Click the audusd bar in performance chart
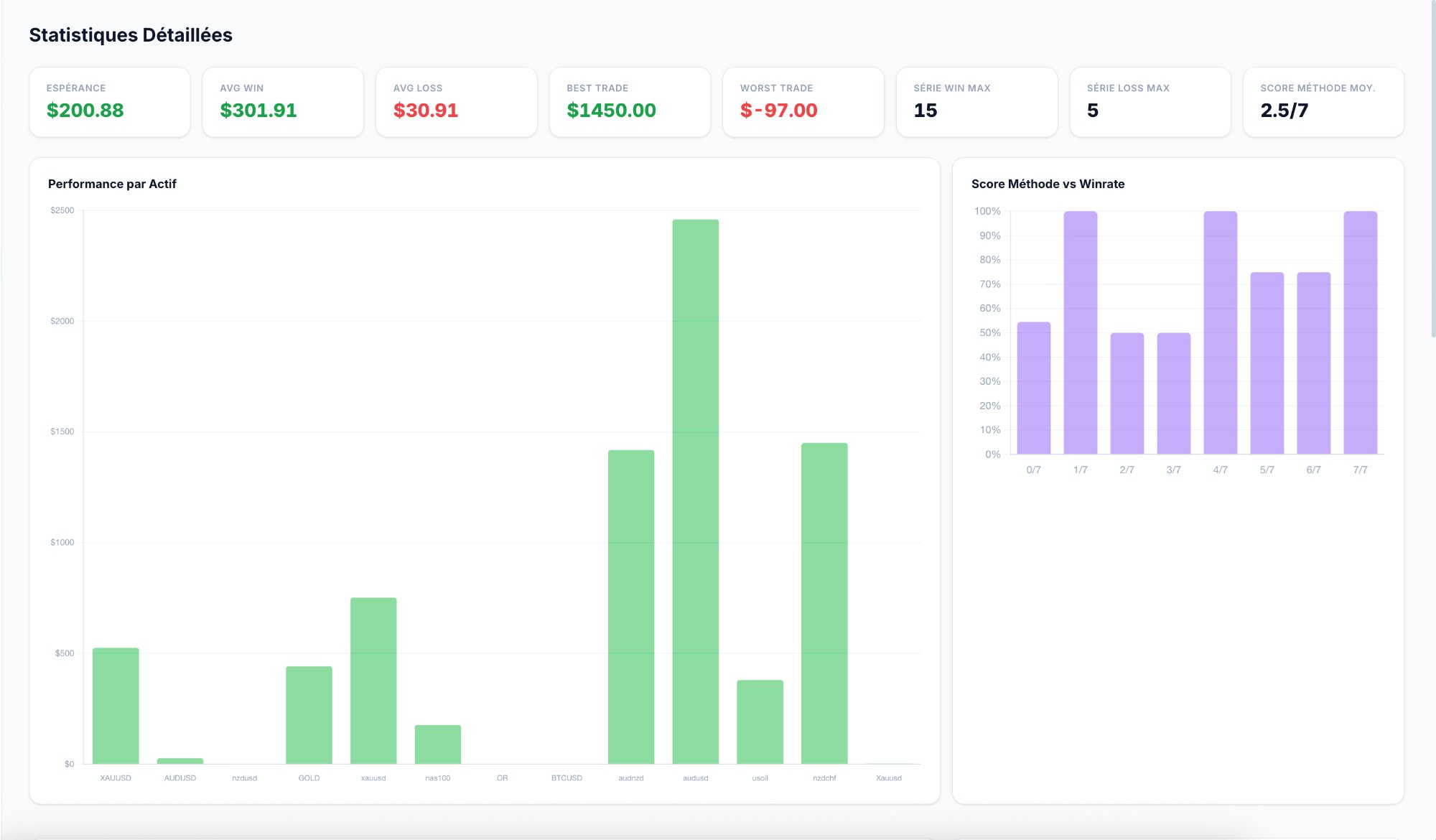The height and width of the screenshot is (840, 1436). point(695,492)
